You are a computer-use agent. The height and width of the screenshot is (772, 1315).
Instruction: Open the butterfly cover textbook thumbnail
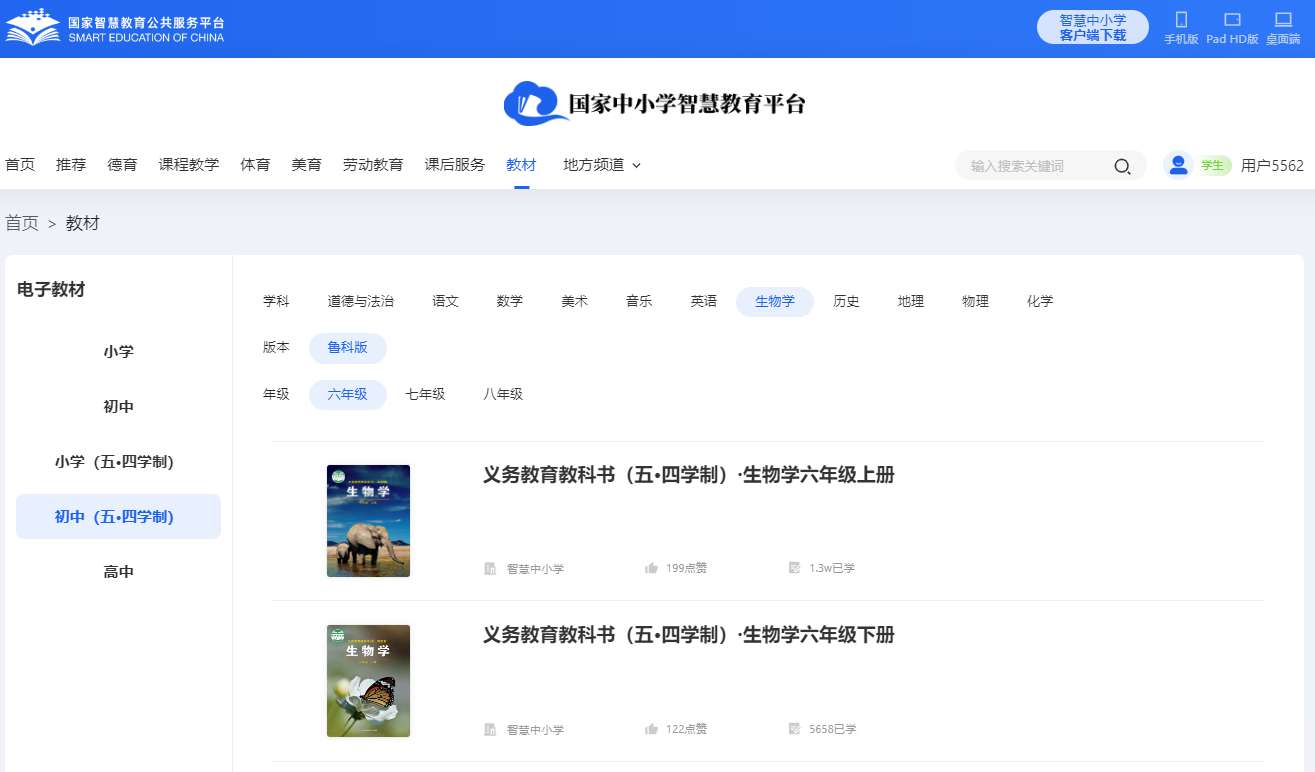click(368, 681)
